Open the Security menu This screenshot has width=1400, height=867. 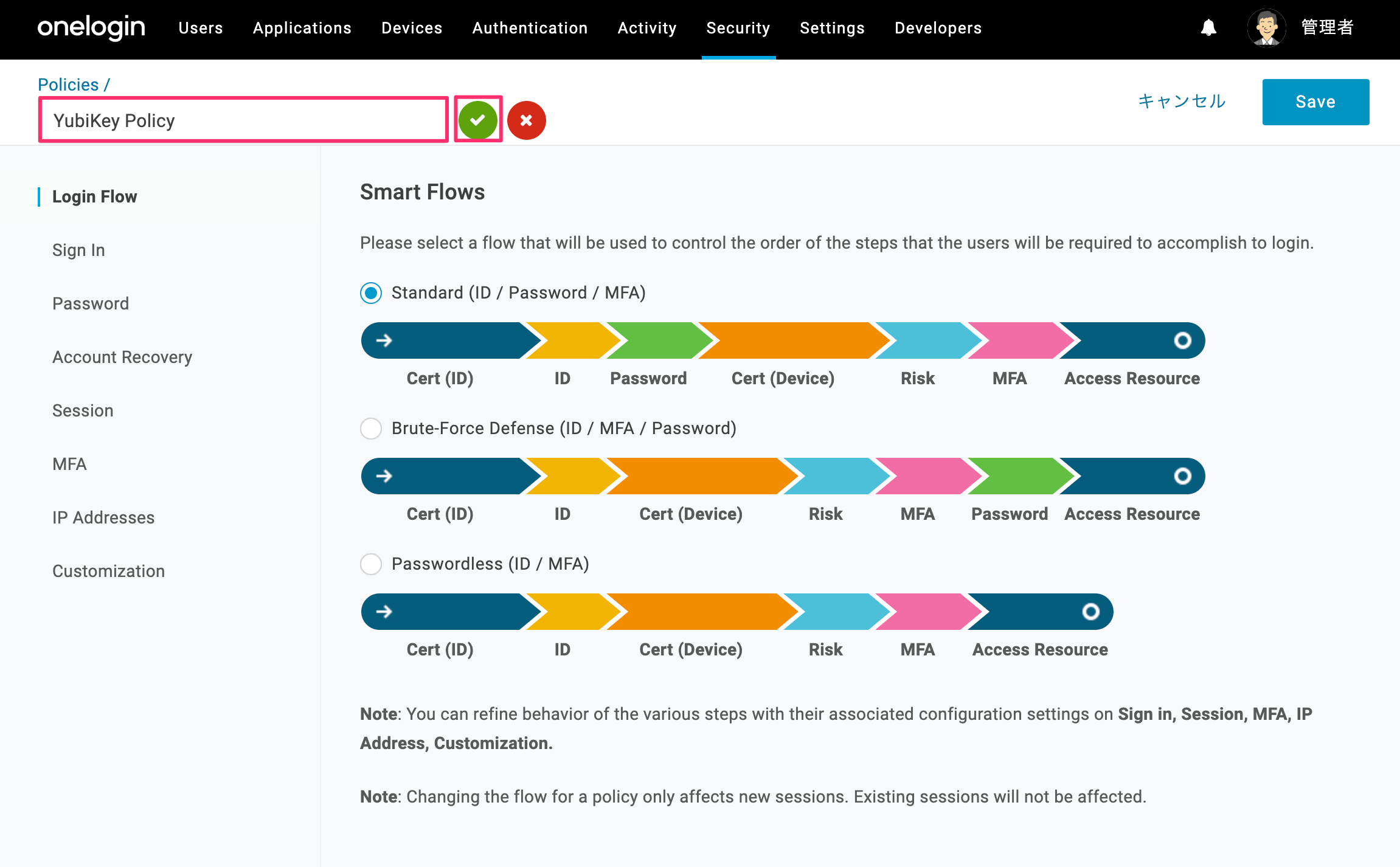[x=738, y=28]
